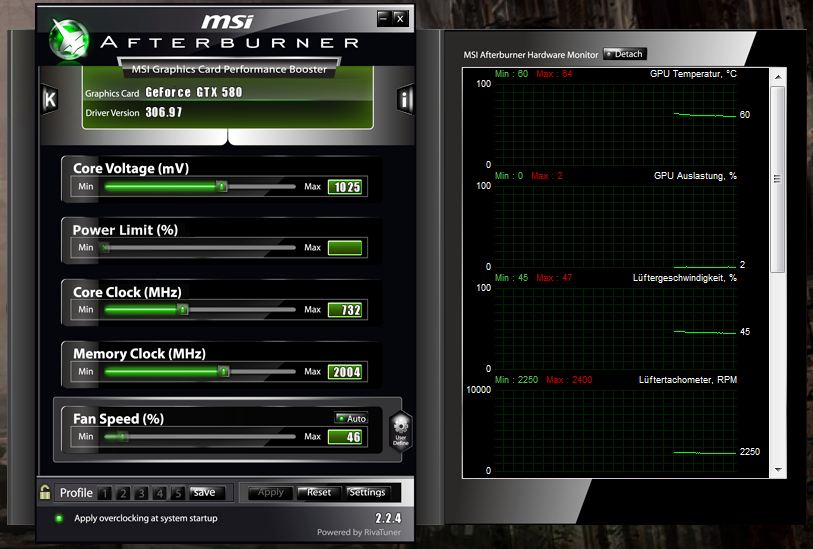Click the Core Voltage slider handle
The height and width of the screenshot is (549, 813).
click(x=221, y=186)
